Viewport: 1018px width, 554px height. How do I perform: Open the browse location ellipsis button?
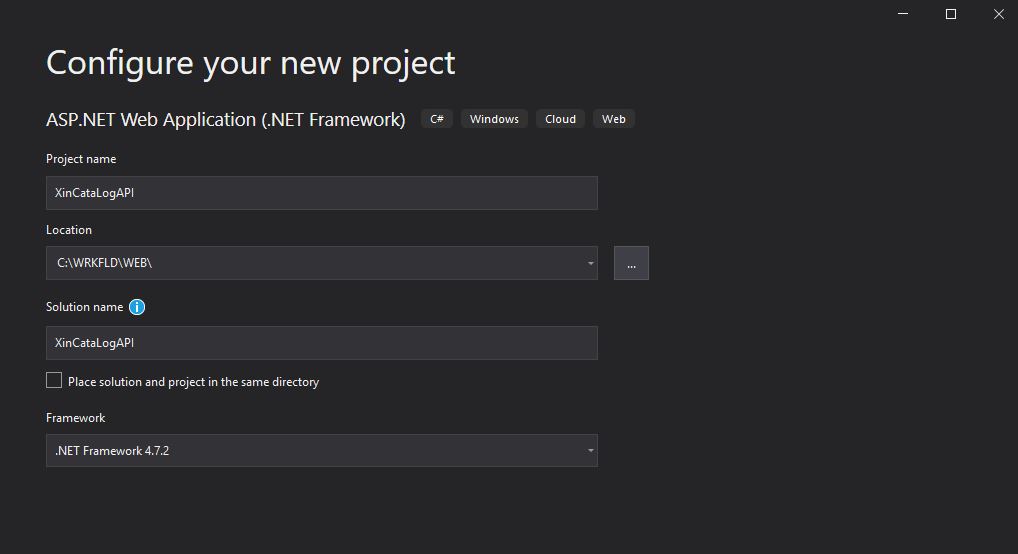631,263
